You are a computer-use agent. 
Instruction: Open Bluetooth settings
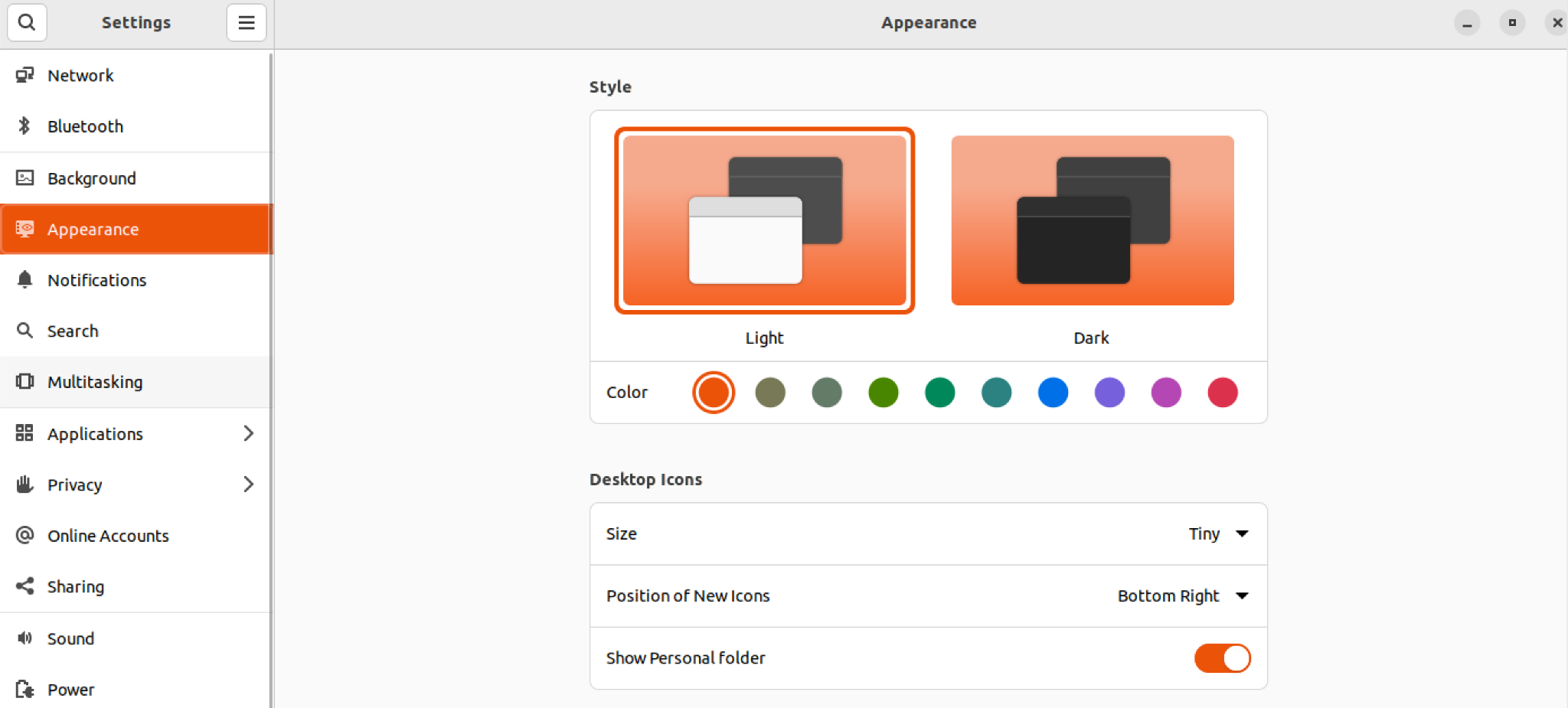136,126
